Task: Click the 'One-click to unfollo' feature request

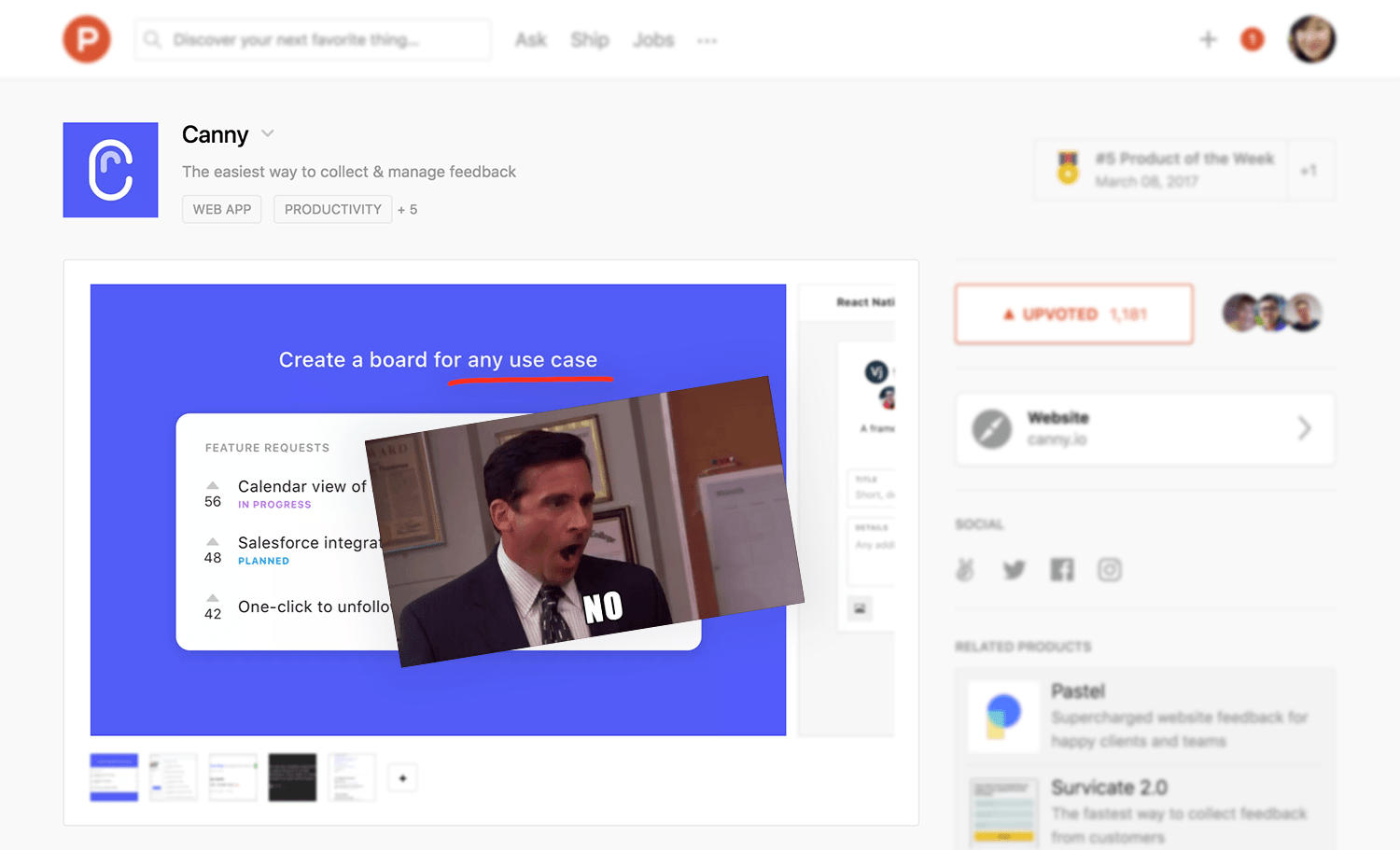Action: click(314, 606)
